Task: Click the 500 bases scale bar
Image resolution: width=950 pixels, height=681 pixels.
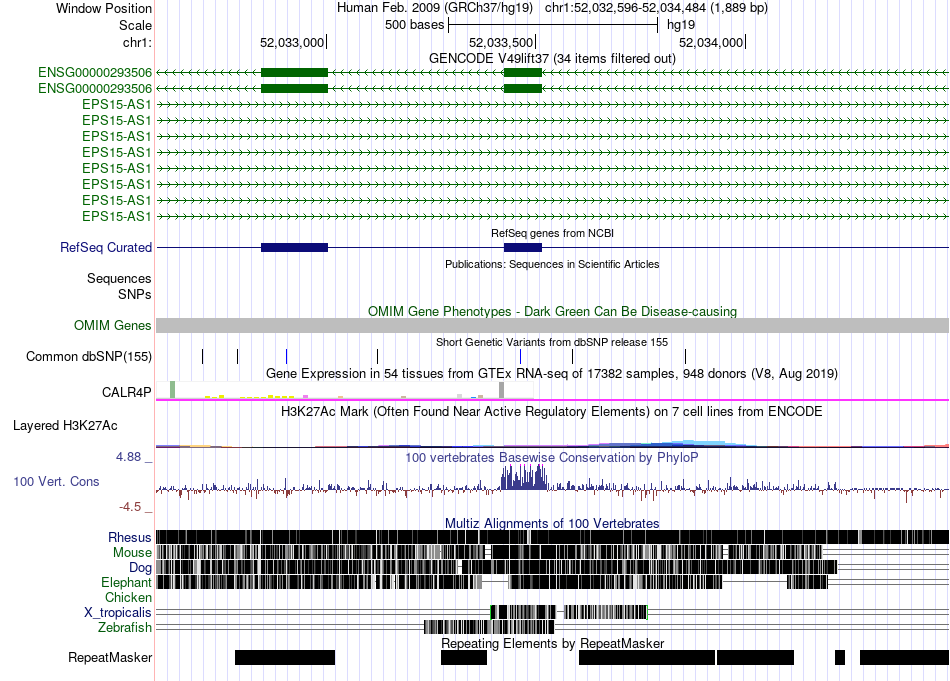Action: tap(553, 25)
